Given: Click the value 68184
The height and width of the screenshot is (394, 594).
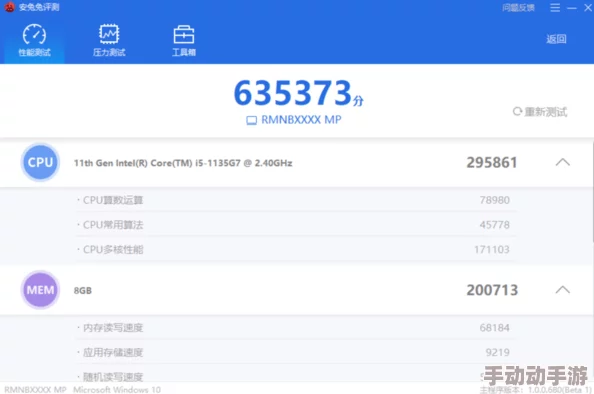Looking at the screenshot, I should [x=494, y=327].
